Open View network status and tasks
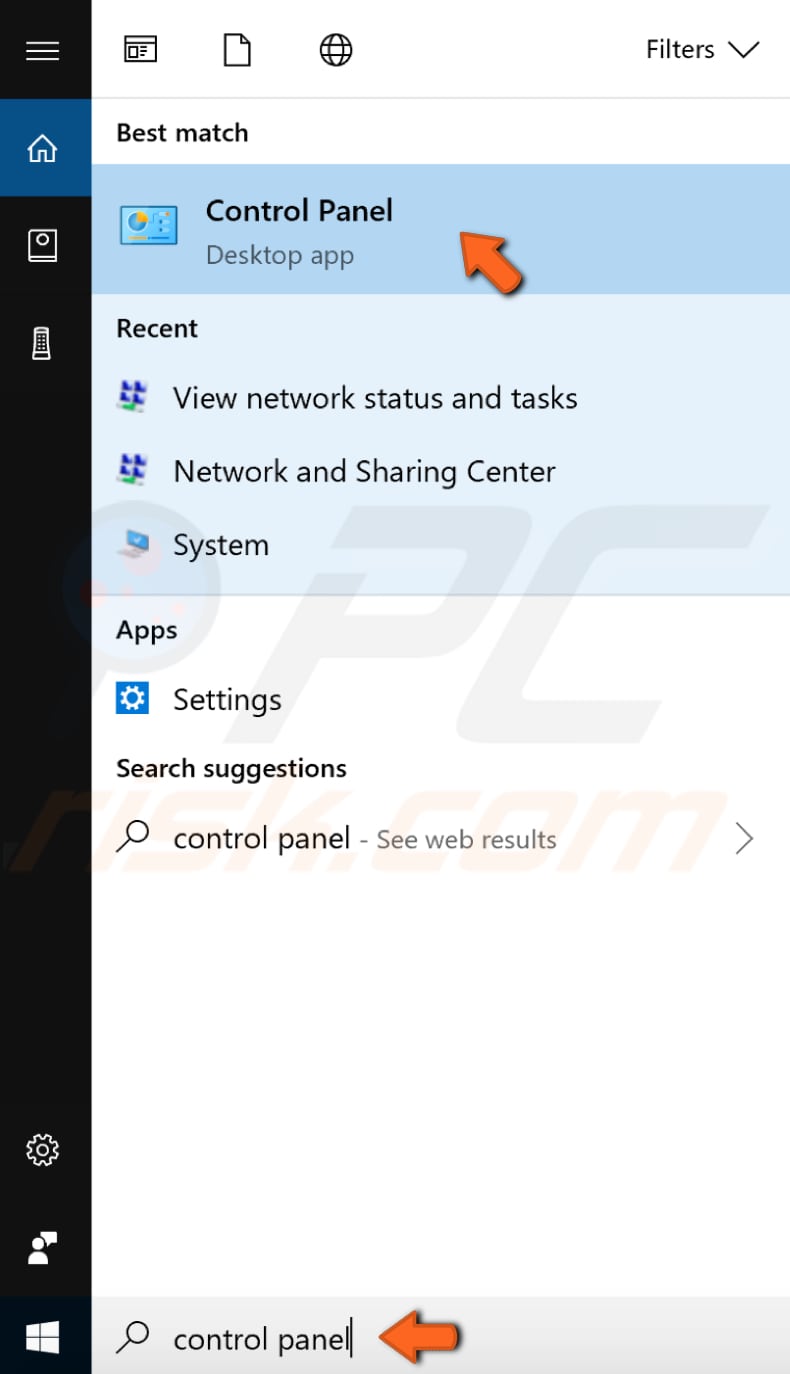The height and width of the screenshot is (1374, 790). point(375,397)
